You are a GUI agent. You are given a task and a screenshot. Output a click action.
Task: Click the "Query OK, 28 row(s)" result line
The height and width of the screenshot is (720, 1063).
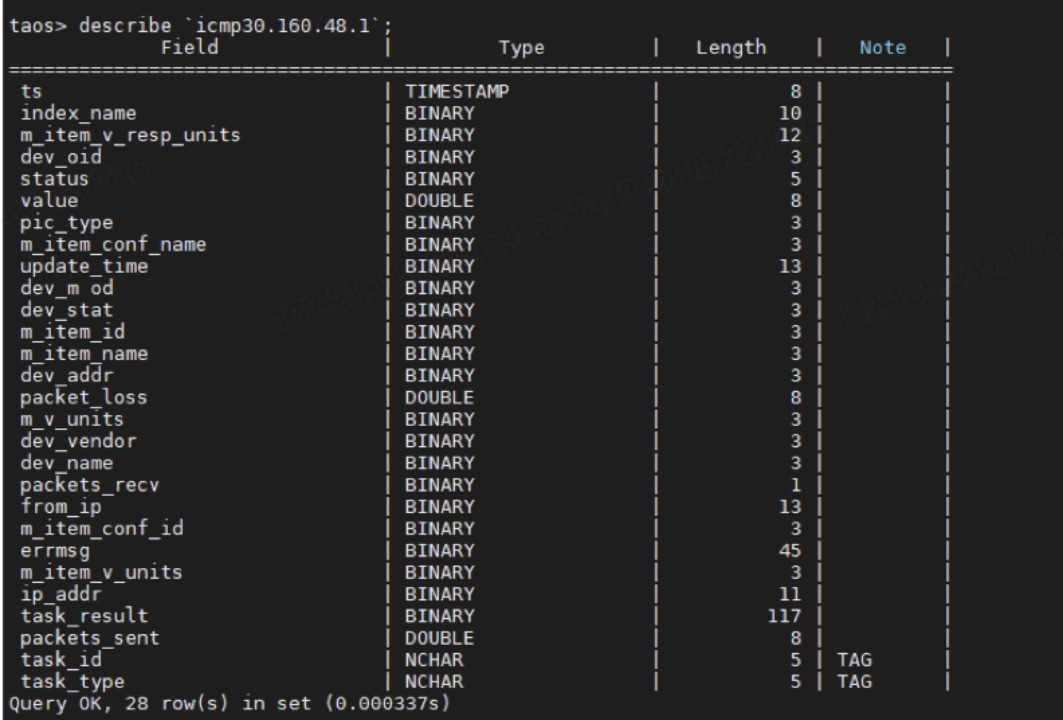(230, 704)
